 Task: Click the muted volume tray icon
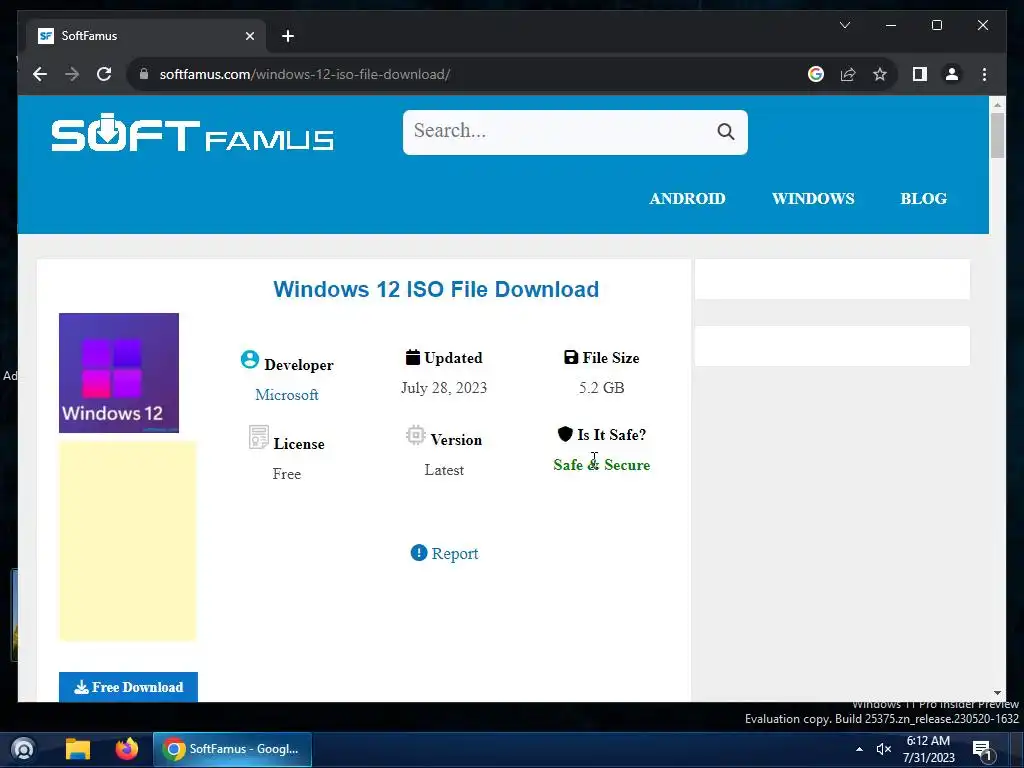[884, 749]
